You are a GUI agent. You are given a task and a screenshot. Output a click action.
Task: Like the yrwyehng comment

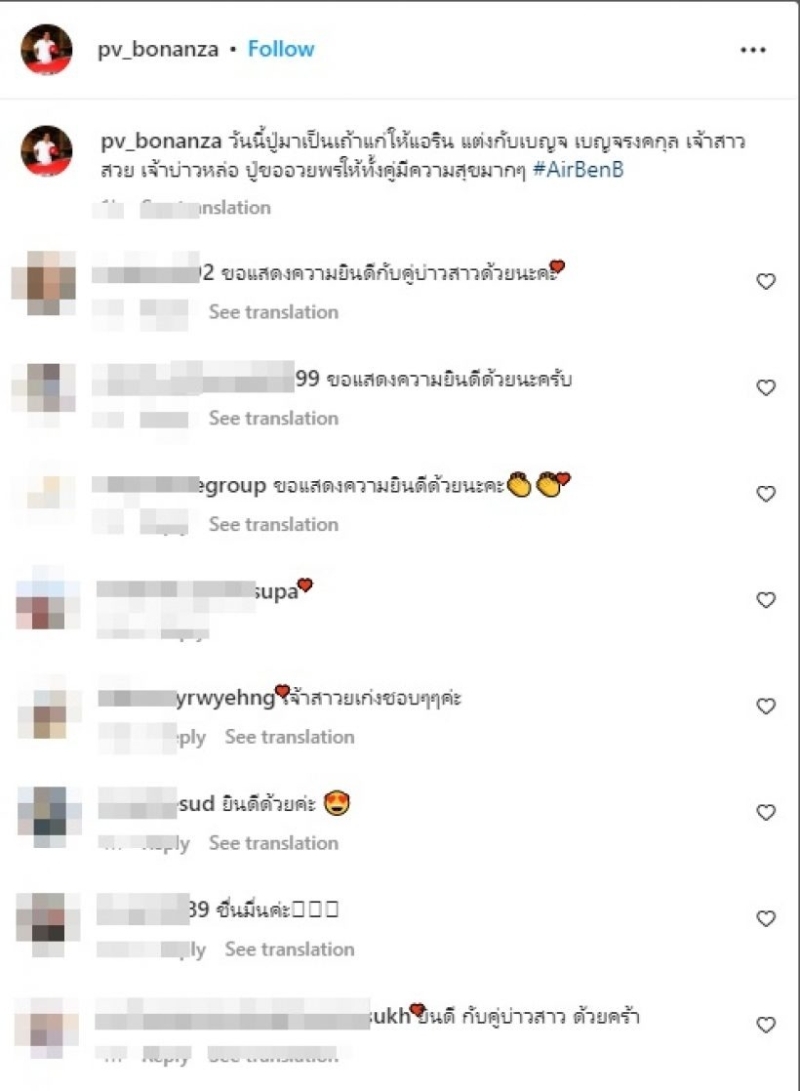[765, 706]
